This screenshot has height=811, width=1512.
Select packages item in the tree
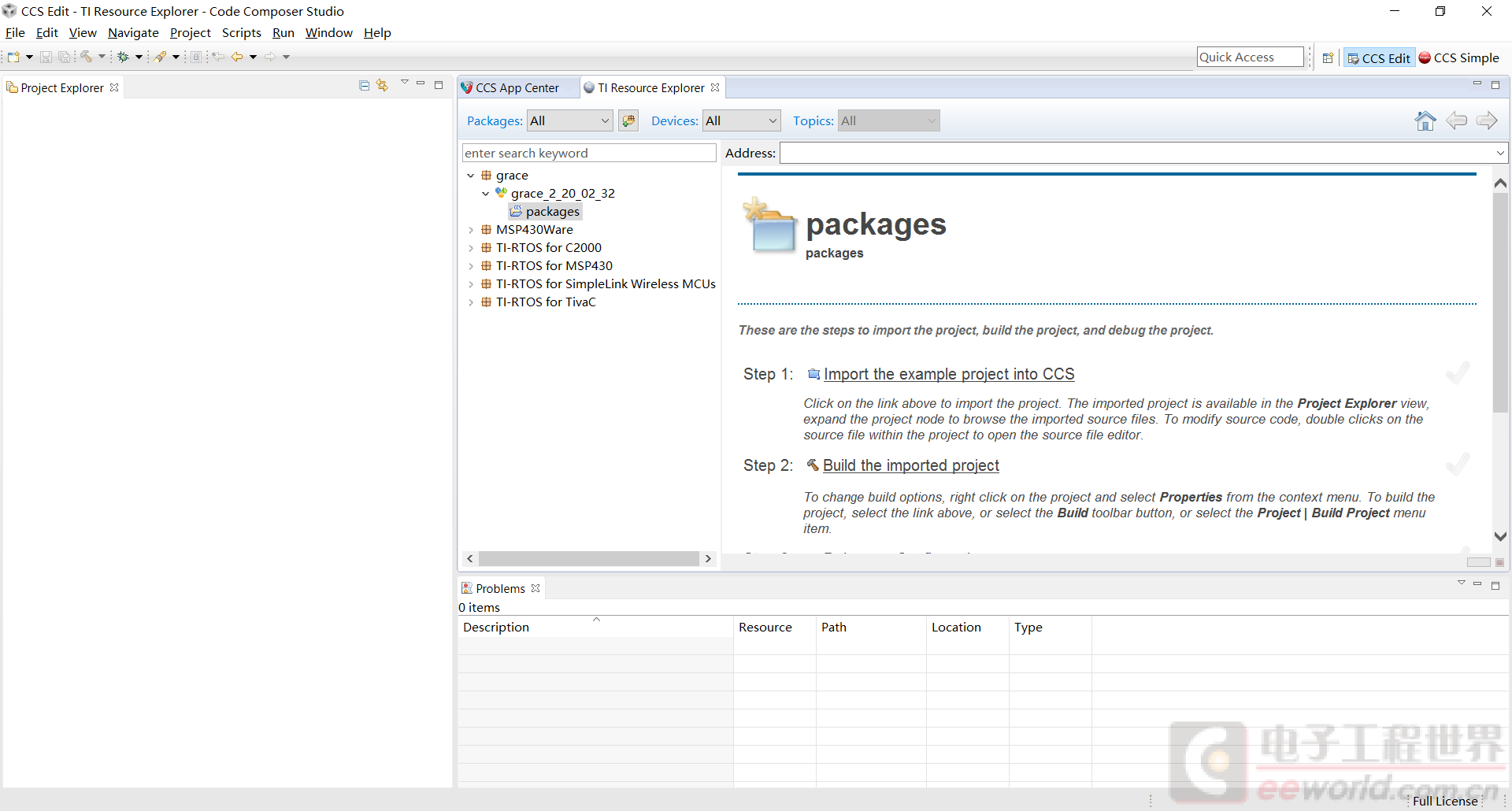pyautogui.click(x=553, y=211)
